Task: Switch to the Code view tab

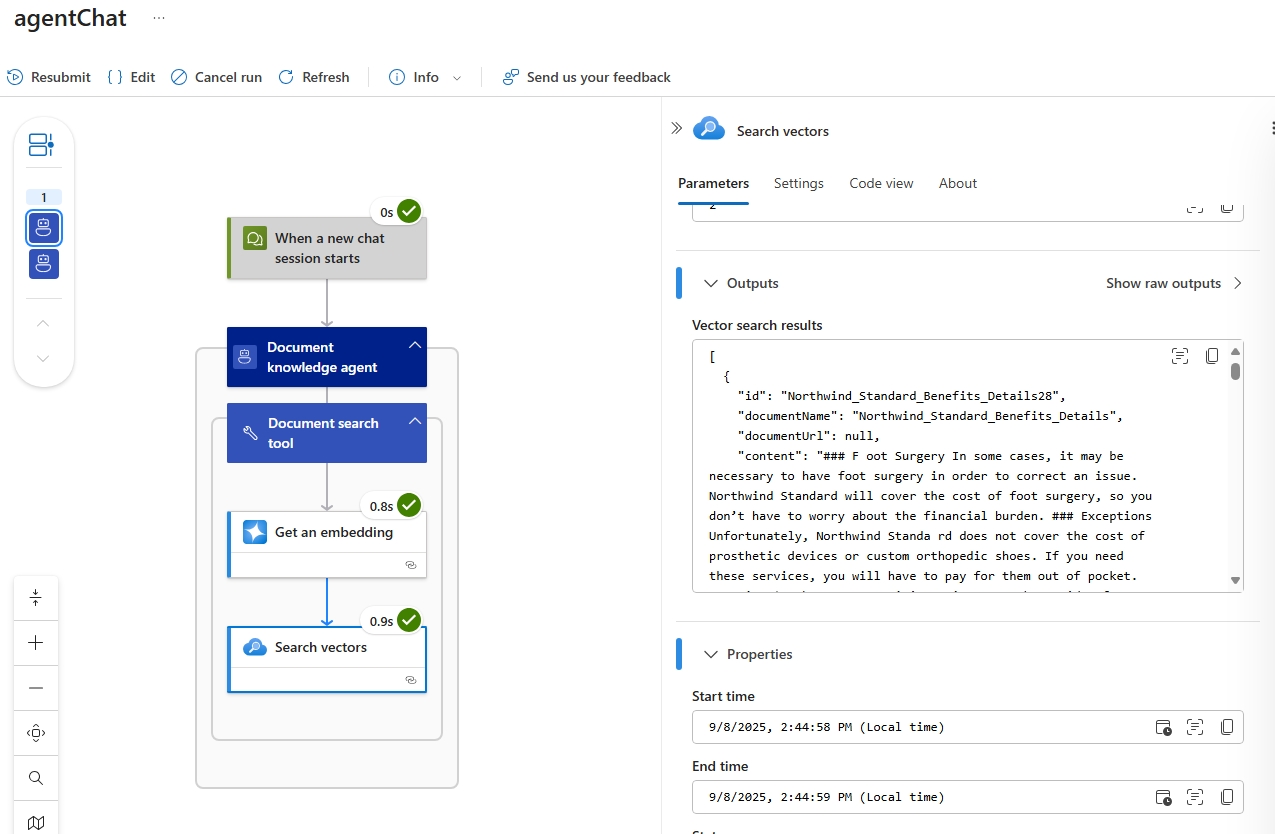Action: (x=881, y=183)
